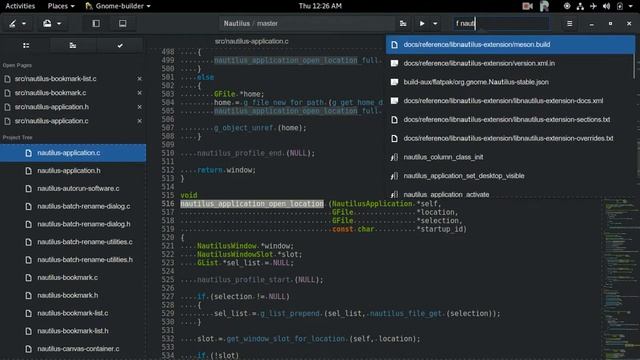This screenshot has height=360, width=640.
Task: Select nautilus-application.c in the project tree
Action: [73, 153]
